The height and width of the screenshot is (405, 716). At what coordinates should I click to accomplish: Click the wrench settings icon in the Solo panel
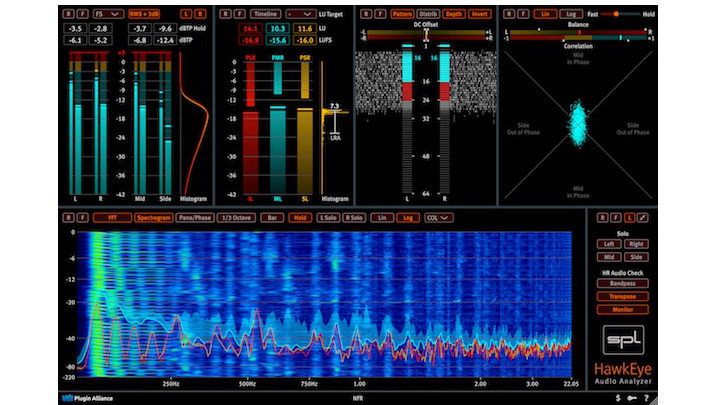(x=642, y=217)
